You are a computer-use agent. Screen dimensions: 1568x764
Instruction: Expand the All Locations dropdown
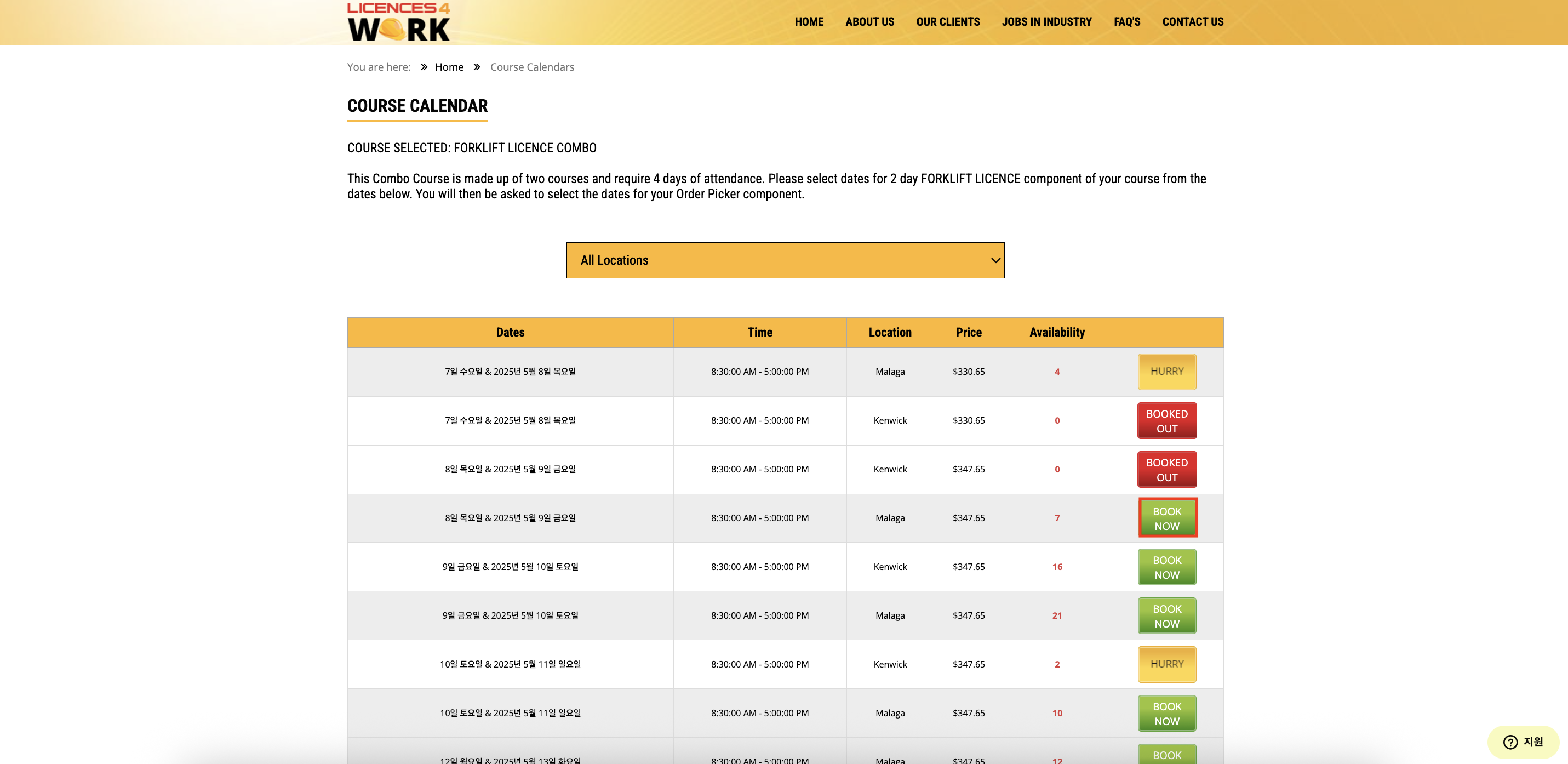click(x=785, y=260)
